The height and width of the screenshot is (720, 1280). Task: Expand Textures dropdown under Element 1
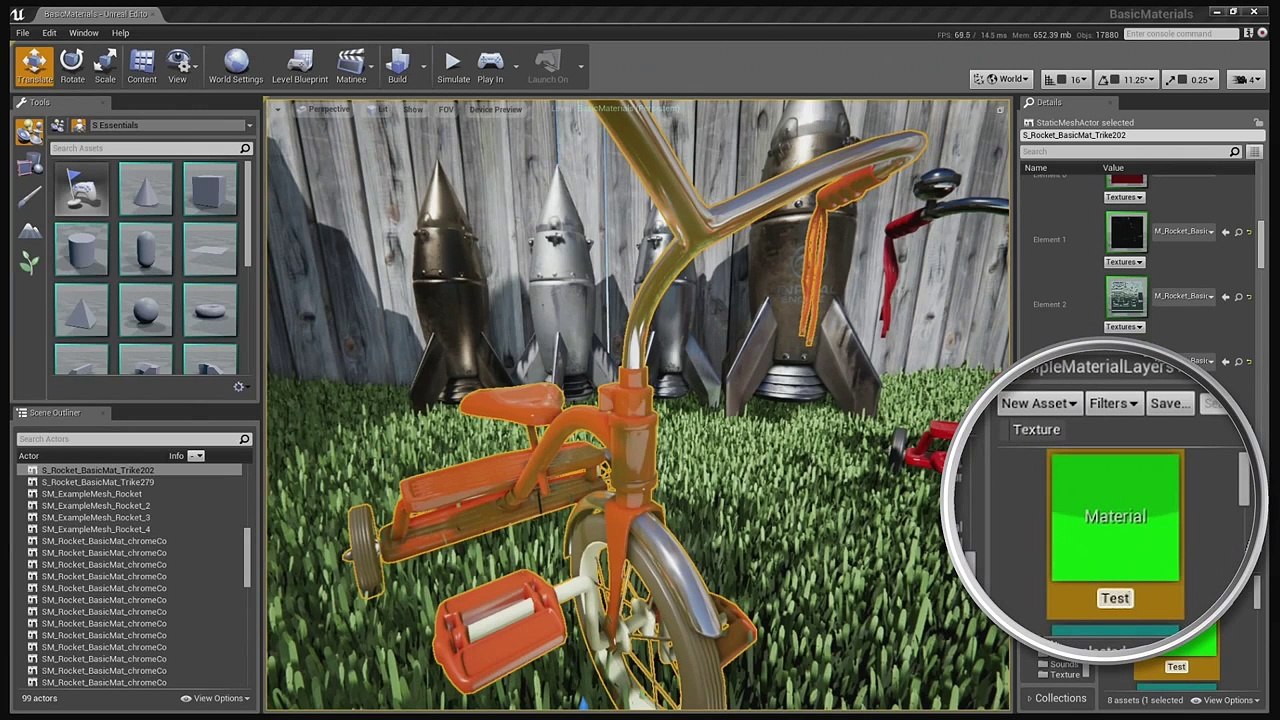[1124, 262]
